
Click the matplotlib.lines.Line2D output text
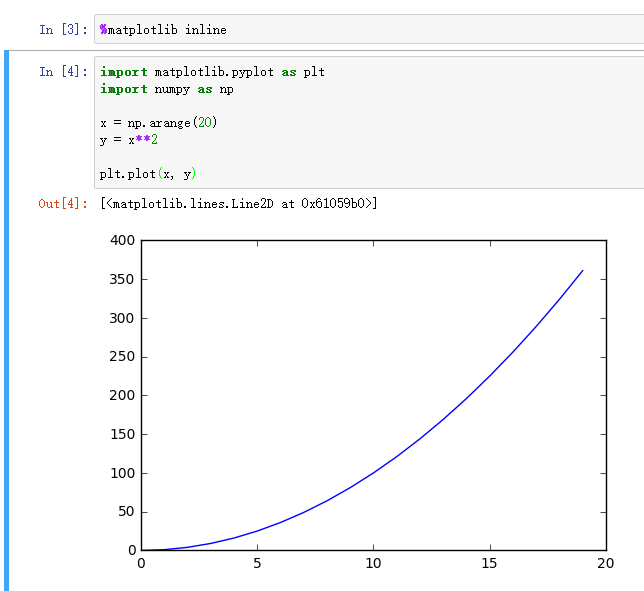(238, 204)
